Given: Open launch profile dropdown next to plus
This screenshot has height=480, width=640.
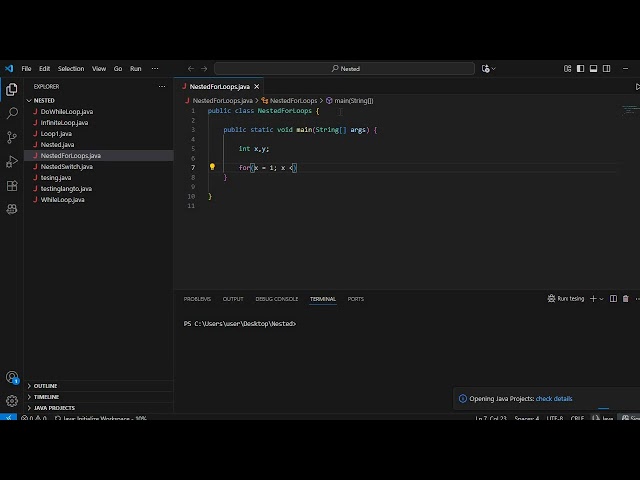Looking at the screenshot, I should 601,299.
